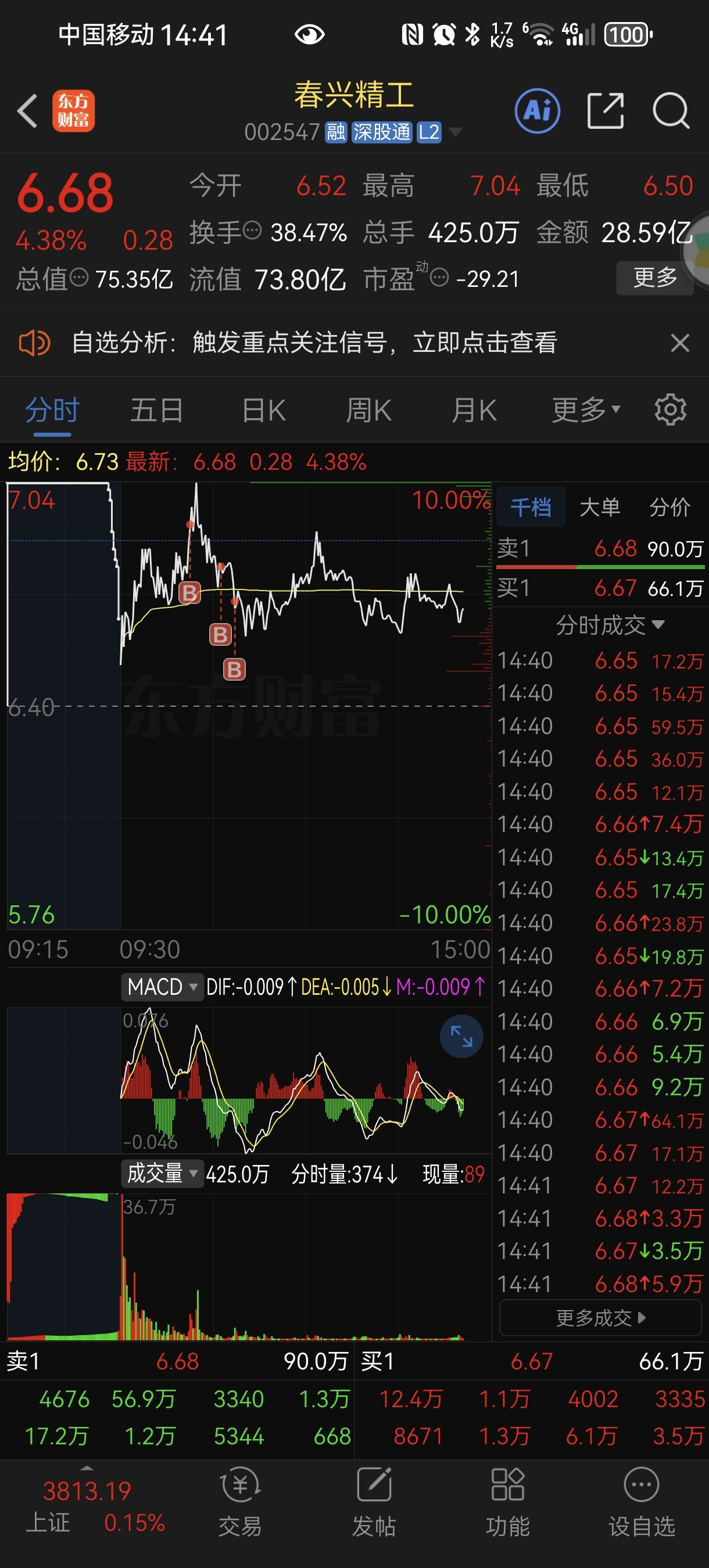Image resolution: width=709 pixels, height=1568 pixels.
Task: Tap the current price 6.68
Action: 65,193
